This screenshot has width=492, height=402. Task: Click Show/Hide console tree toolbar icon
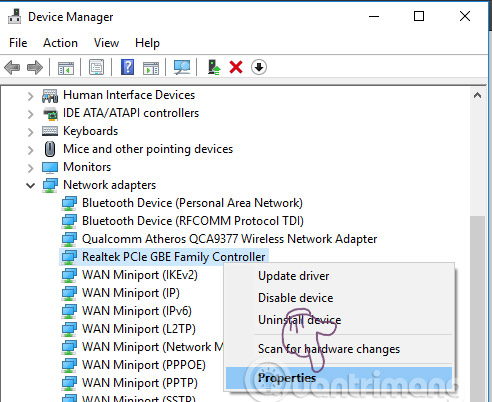tap(66, 68)
